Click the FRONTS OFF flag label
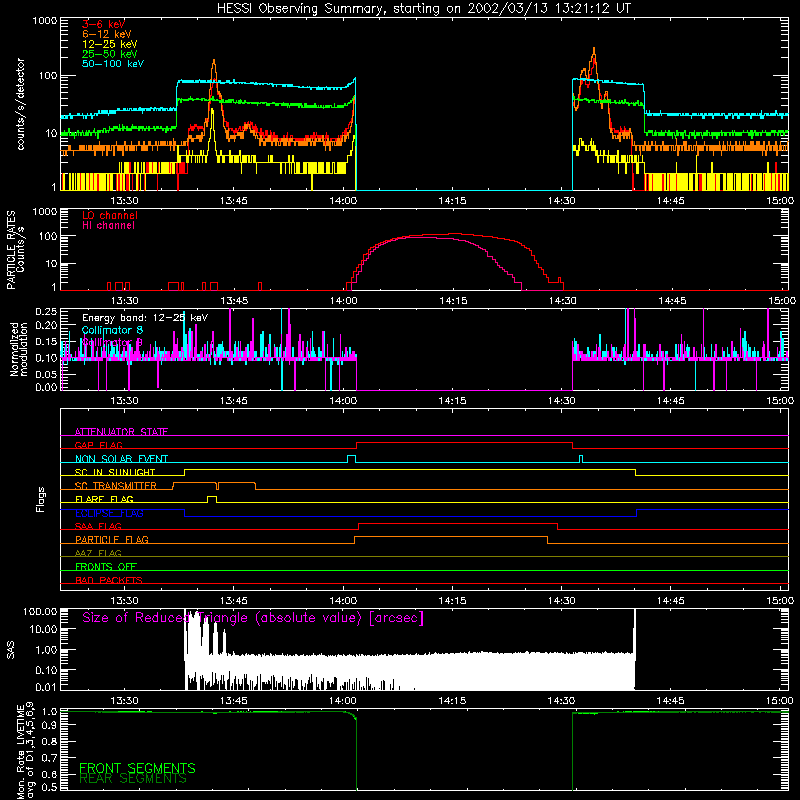800x800 pixels. point(106,566)
